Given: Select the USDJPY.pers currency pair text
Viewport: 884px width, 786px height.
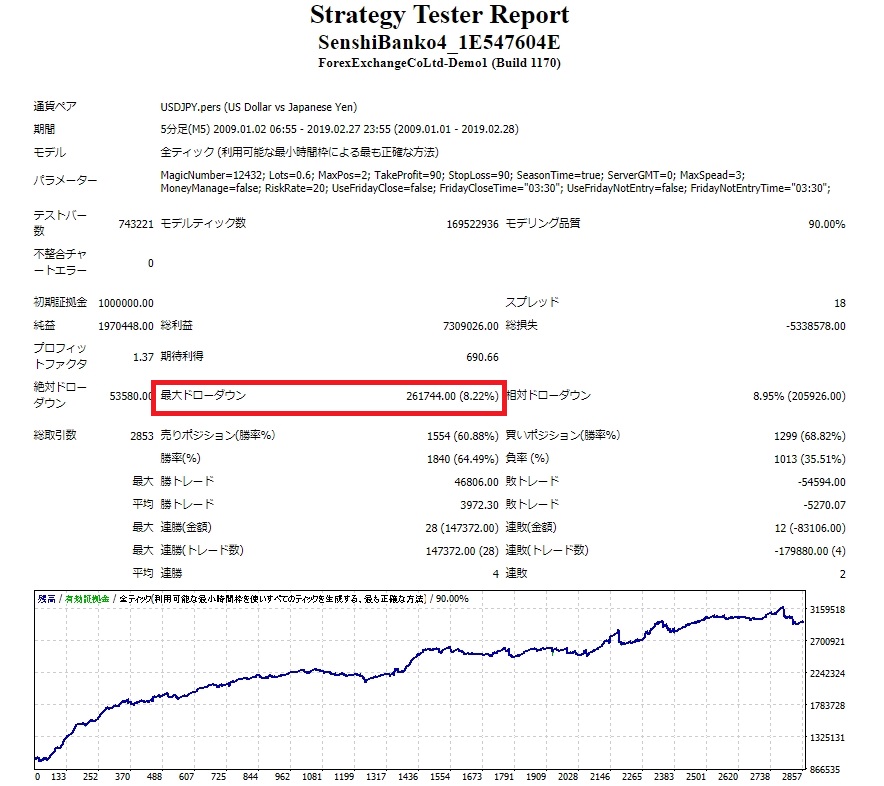Looking at the screenshot, I should click(x=259, y=107).
